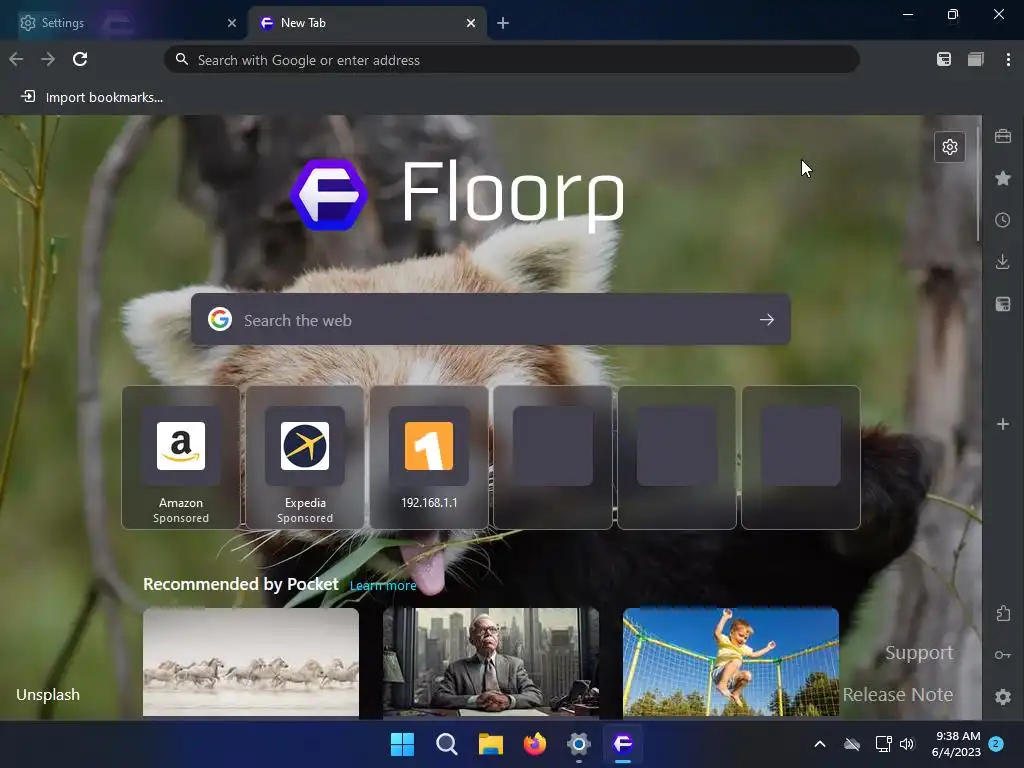Image resolution: width=1024 pixels, height=768 pixels.
Task: Open the volume speaker tray icon
Action: (907, 744)
